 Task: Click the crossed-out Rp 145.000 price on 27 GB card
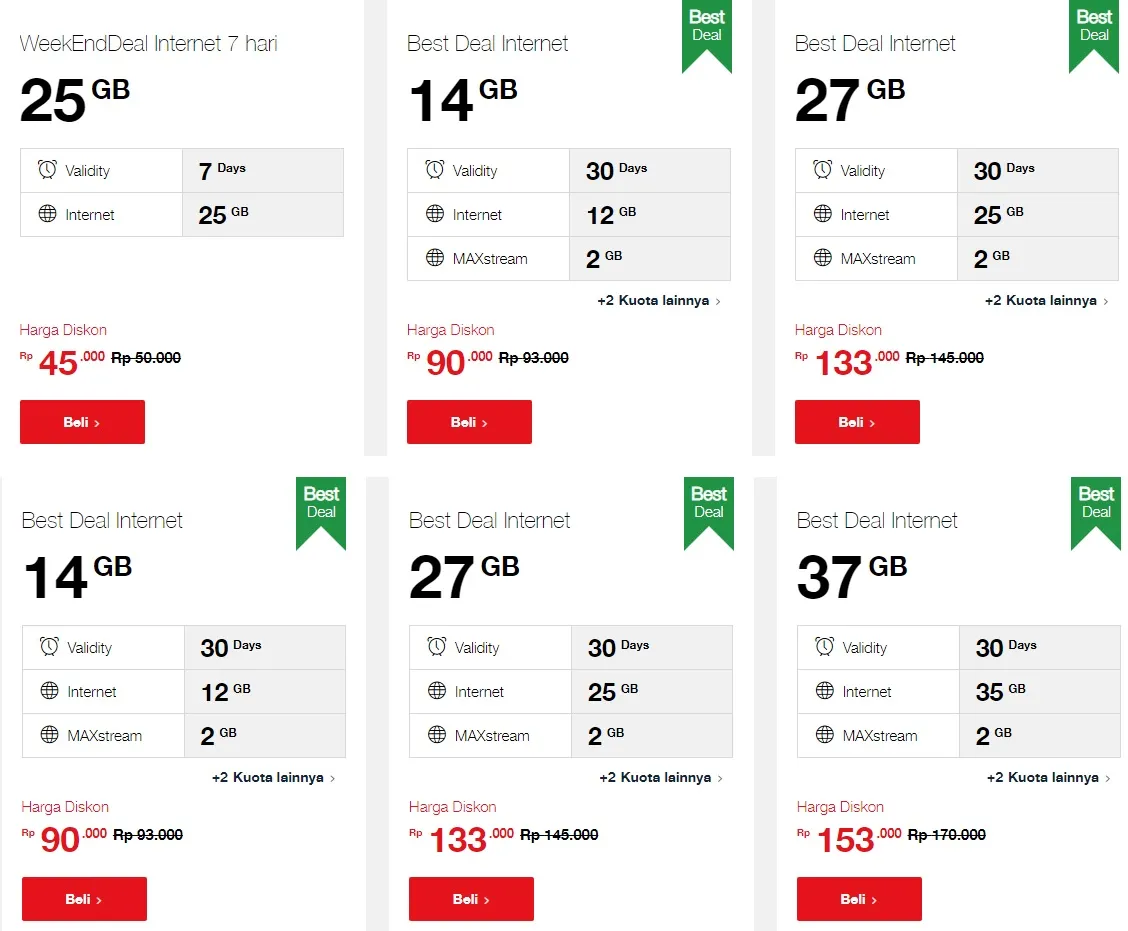(x=945, y=357)
